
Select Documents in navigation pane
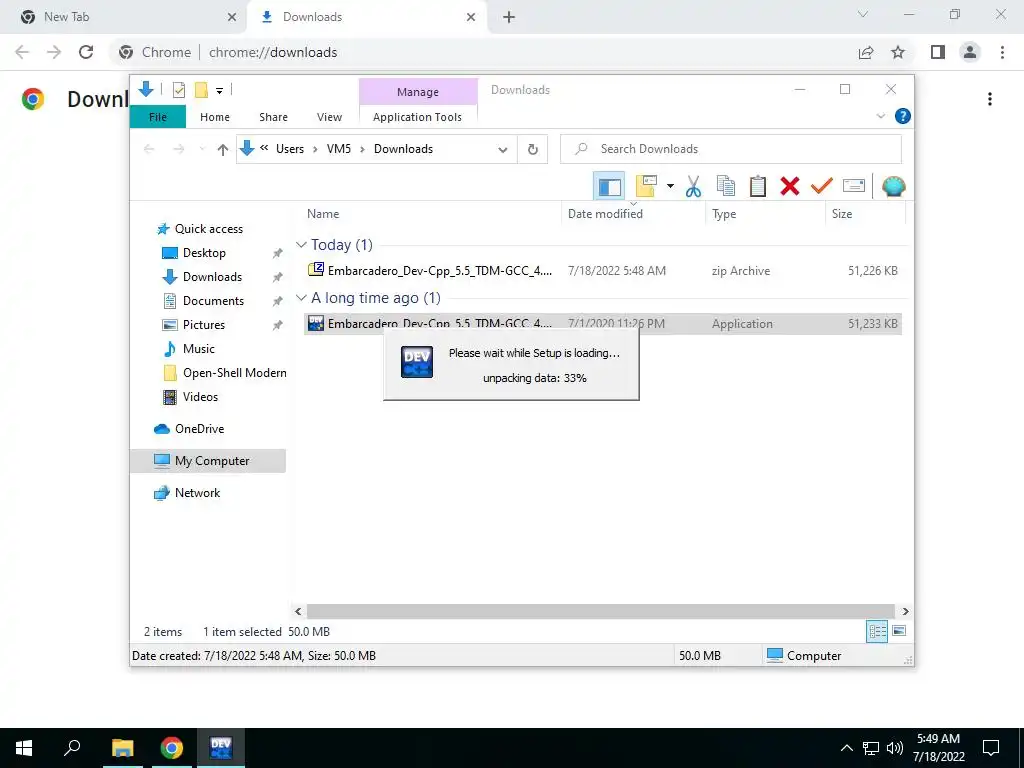coord(213,301)
